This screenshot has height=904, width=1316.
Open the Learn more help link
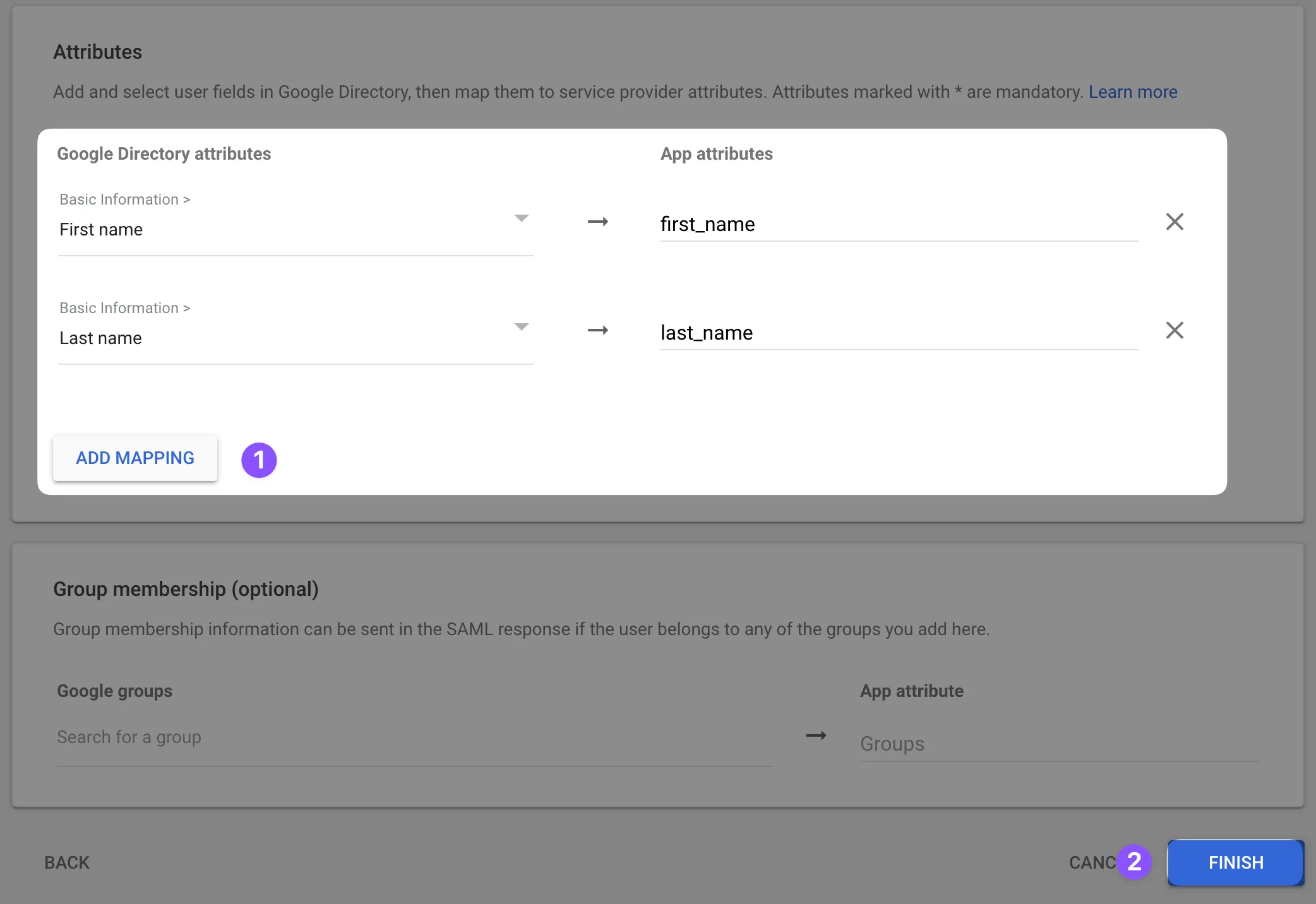[1133, 92]
